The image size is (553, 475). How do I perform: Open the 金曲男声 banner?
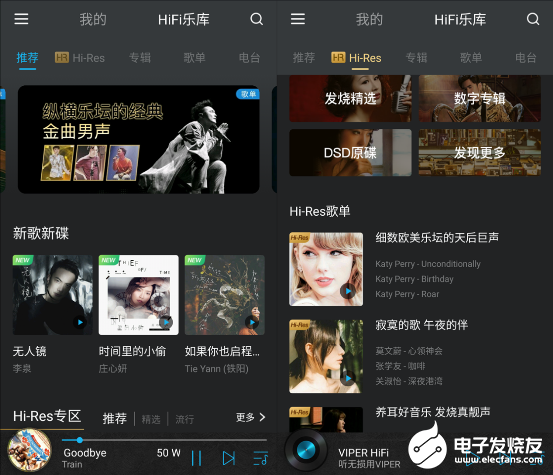pos(139,139)
